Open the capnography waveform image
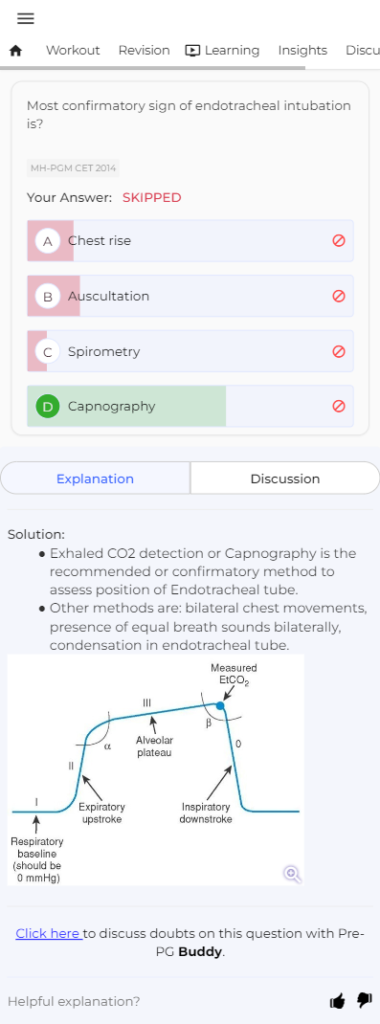Image resolution: width=380 pixels, height=1024 pixels. [156, 770]
